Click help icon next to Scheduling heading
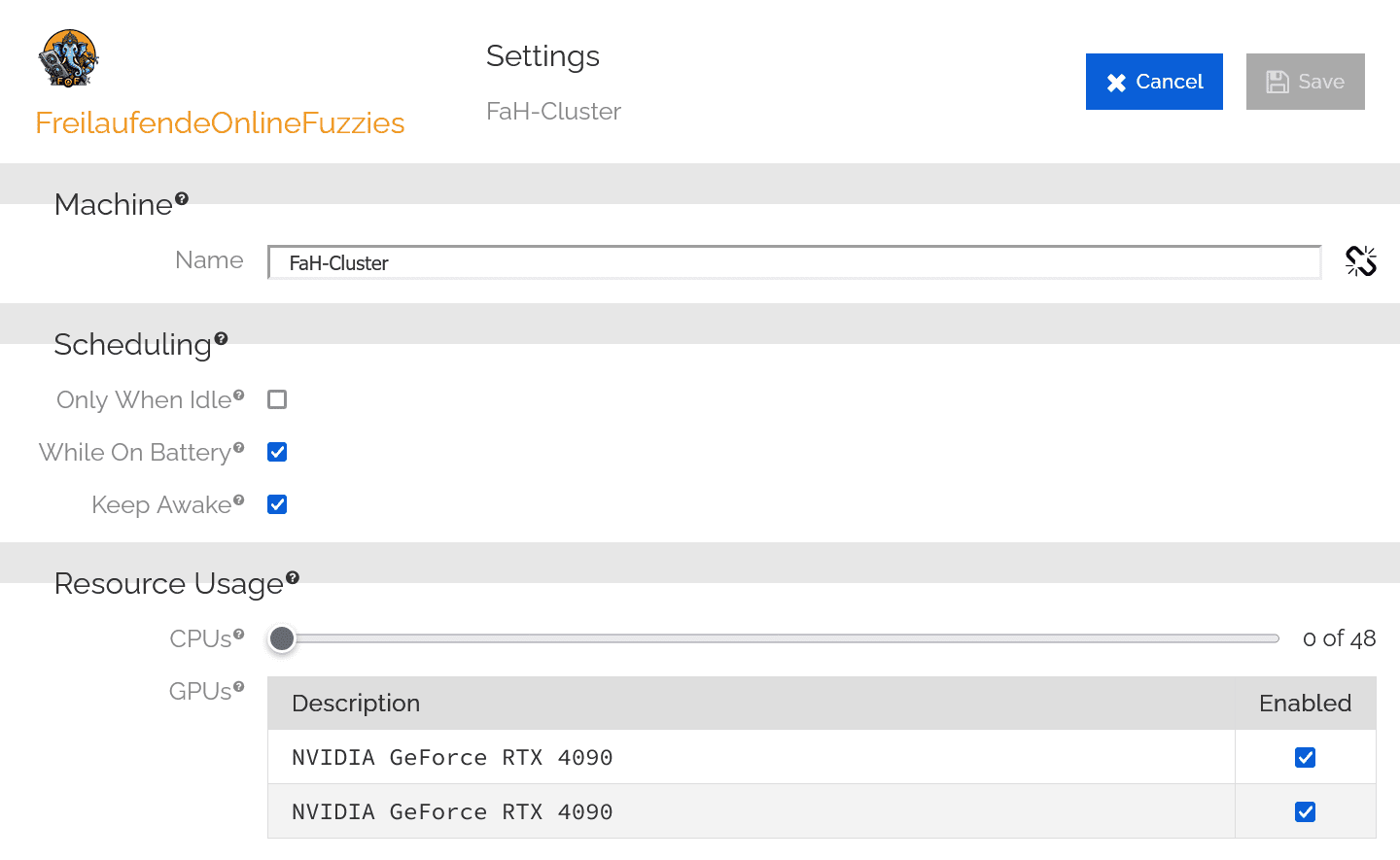The height and width of the screenshot is (860, 1400). tap(221, 338)
